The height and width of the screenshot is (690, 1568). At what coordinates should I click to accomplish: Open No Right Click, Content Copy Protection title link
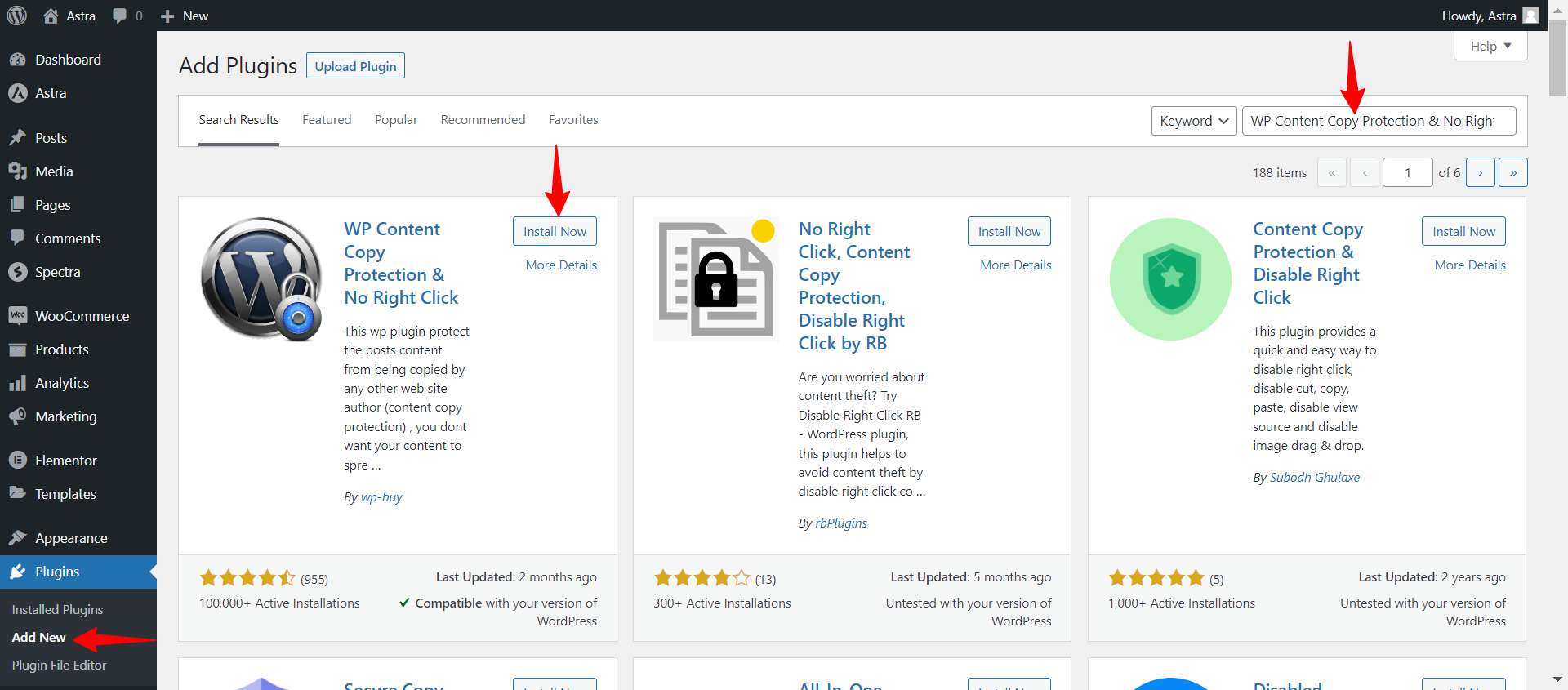[854, 286]
